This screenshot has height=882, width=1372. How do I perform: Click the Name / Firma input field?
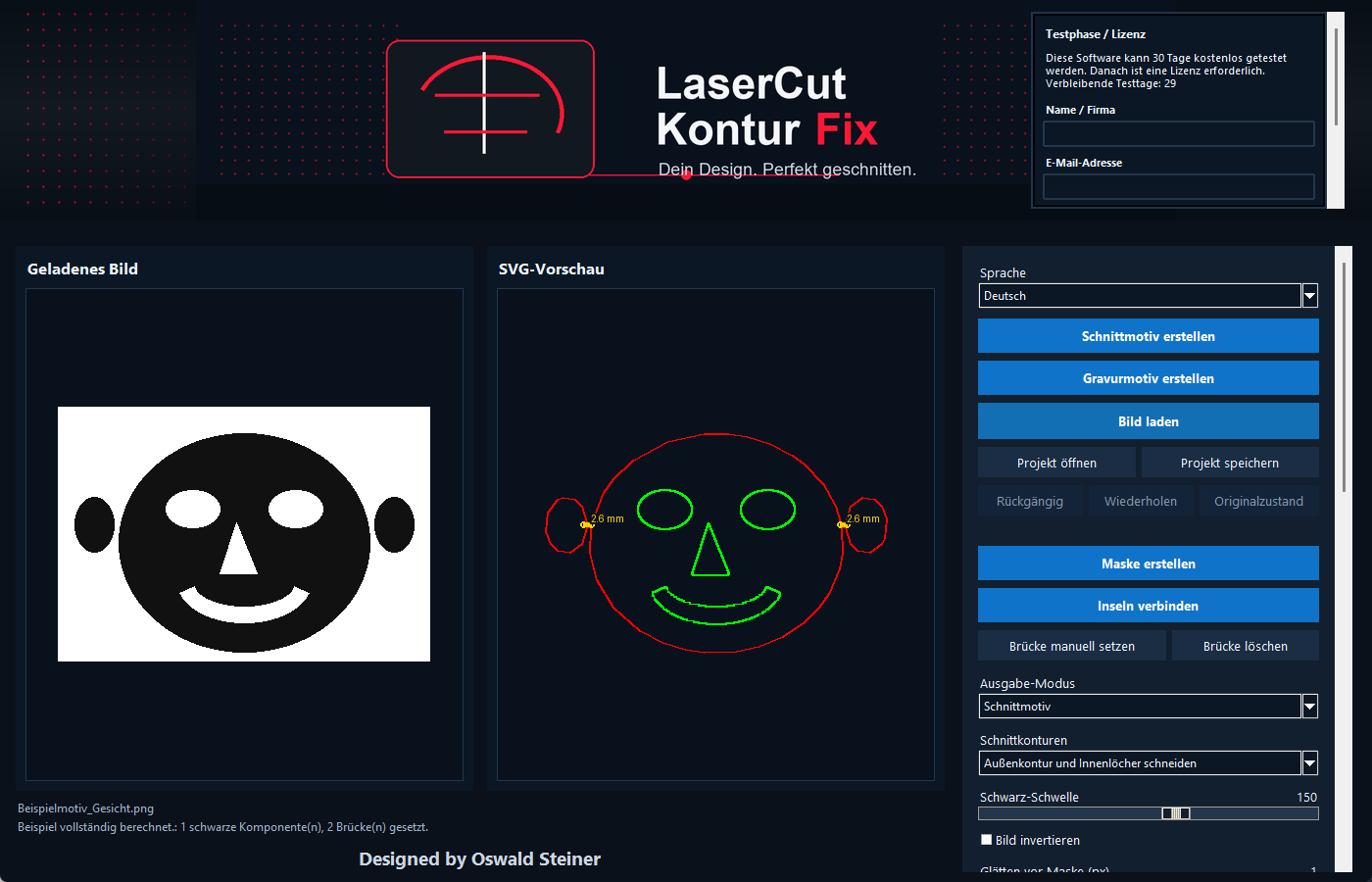tap(1179, 134)
